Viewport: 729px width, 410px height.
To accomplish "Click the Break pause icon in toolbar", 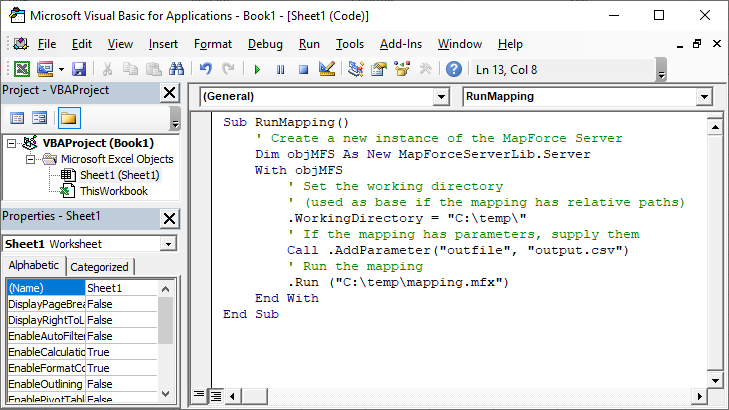I will pyautogui.click(x=280, y=69).
